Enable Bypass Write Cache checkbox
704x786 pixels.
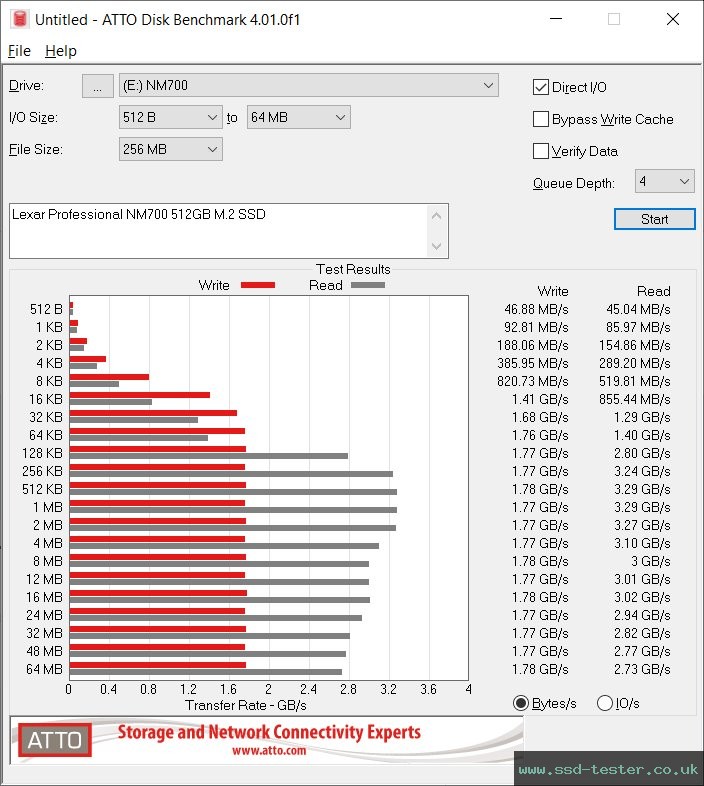click(541, 119)
